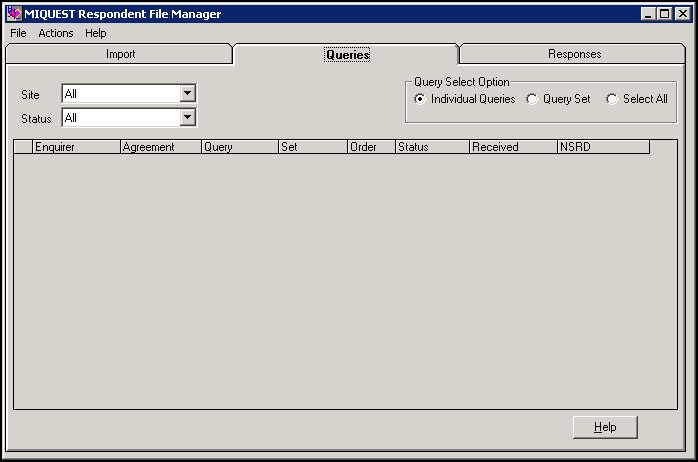Expand the Site dropdown arrow
The width and height of the screenshot is (698, 462).
[x=187, y=94]
